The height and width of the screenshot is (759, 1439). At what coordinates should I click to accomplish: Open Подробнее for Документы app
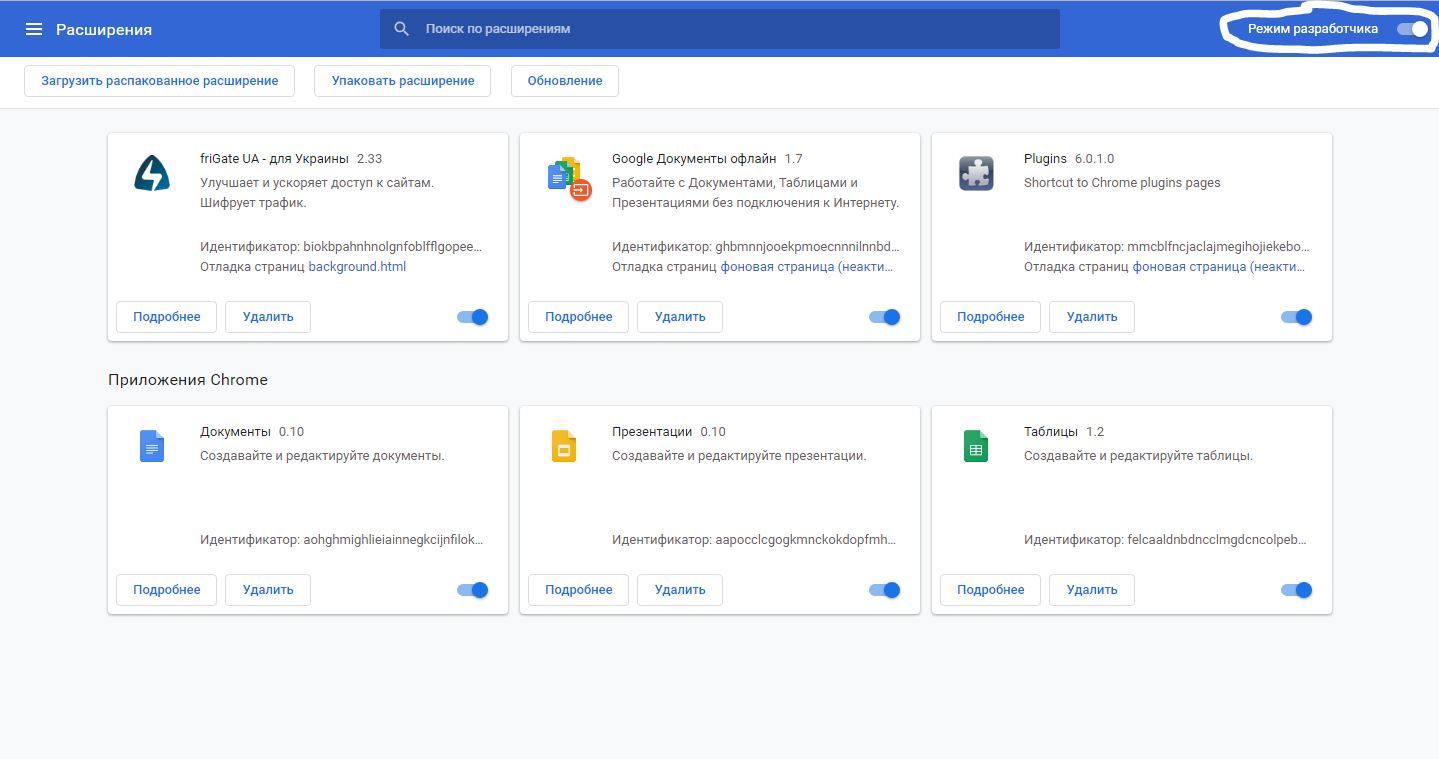point(167,590)
